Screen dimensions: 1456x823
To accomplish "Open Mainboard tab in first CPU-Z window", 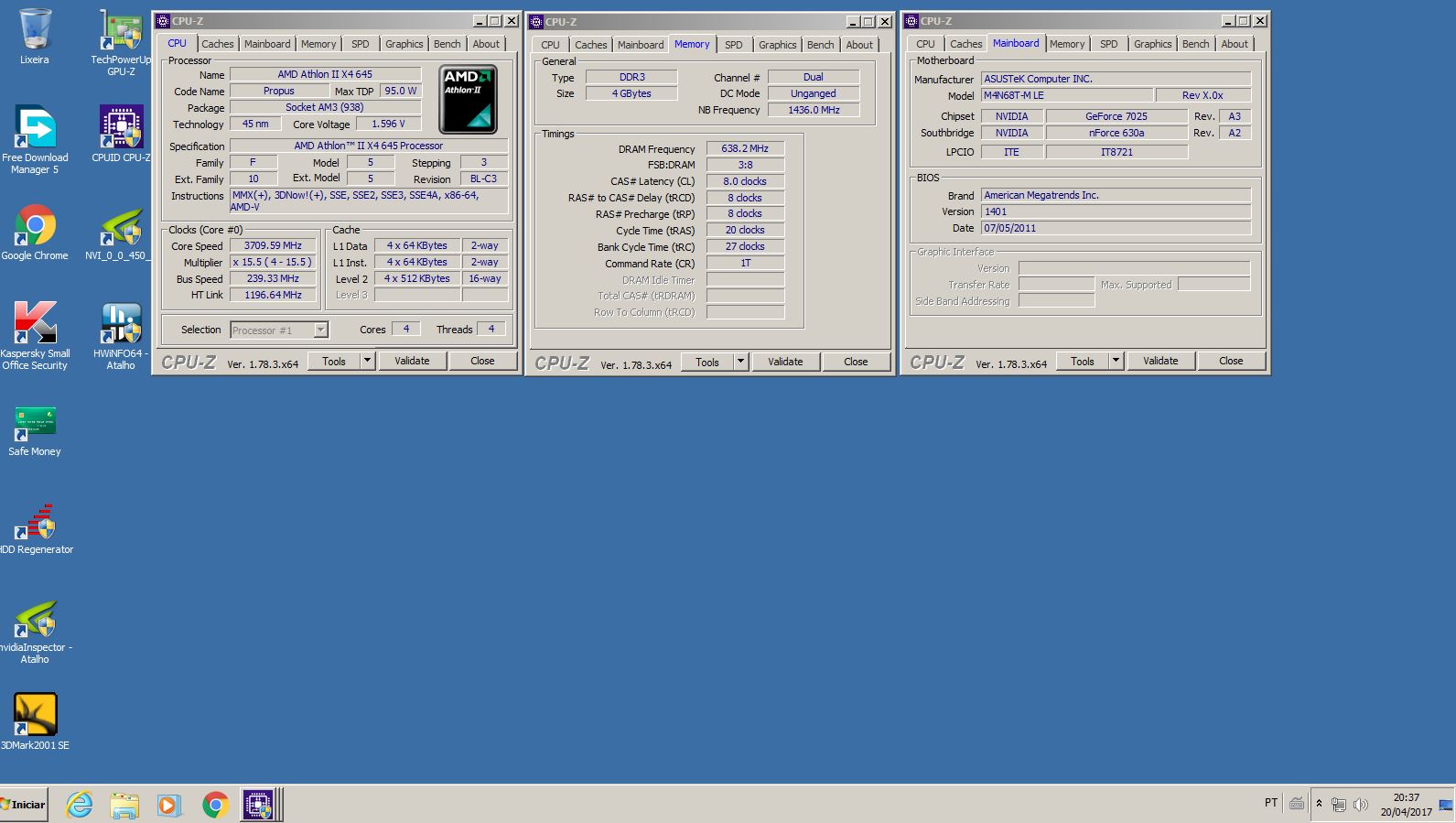I will [x=267, y=44].
